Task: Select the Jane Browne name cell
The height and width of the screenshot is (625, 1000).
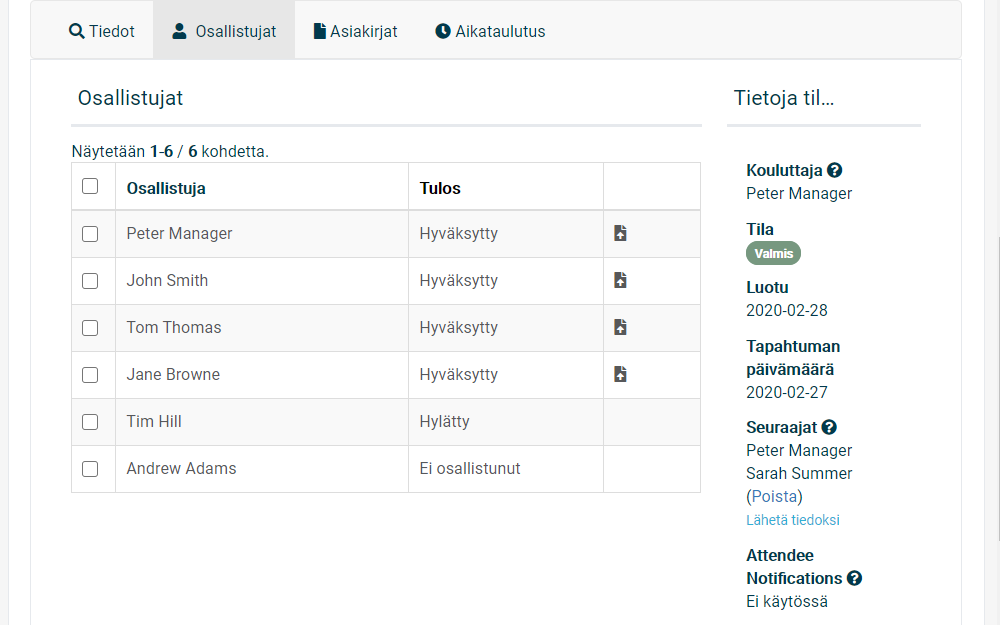Action: (261, 374)
